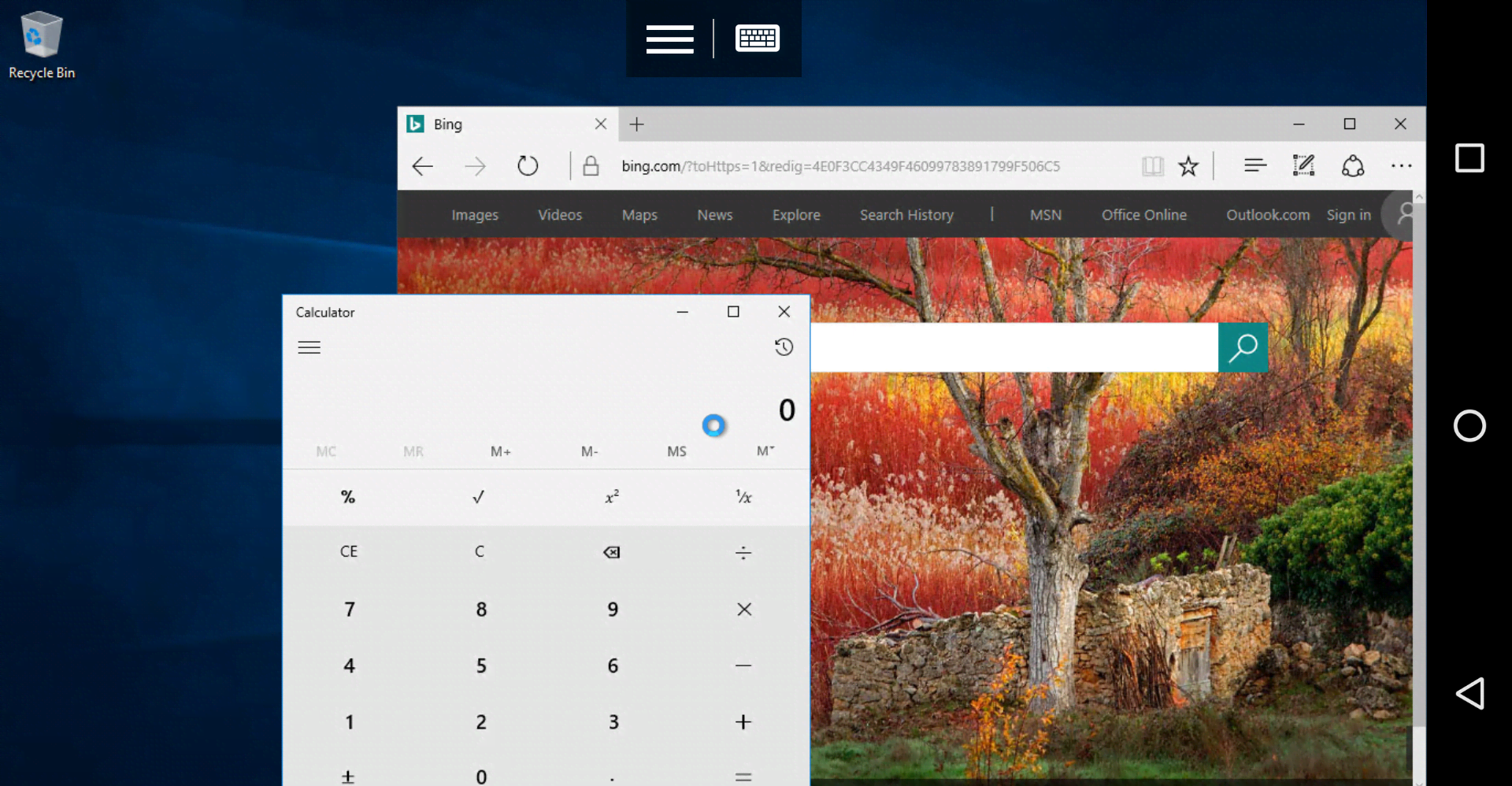Open Explore in Bing navigation
The height and width of the screenshot is (786, 1512).
[x=796, y=215]
